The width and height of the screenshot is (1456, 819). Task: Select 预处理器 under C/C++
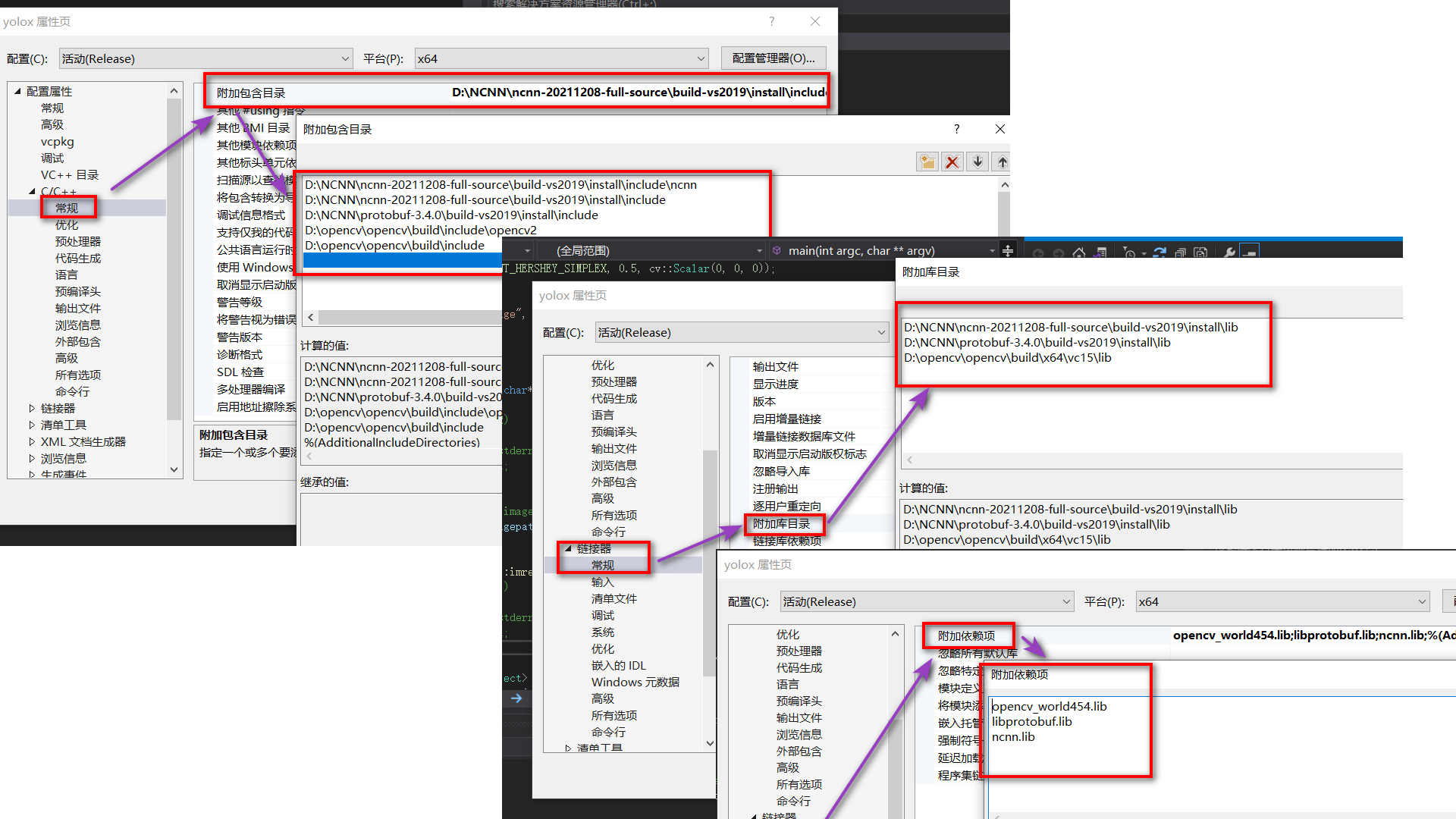pyautogui.click(x=77, y=241)
